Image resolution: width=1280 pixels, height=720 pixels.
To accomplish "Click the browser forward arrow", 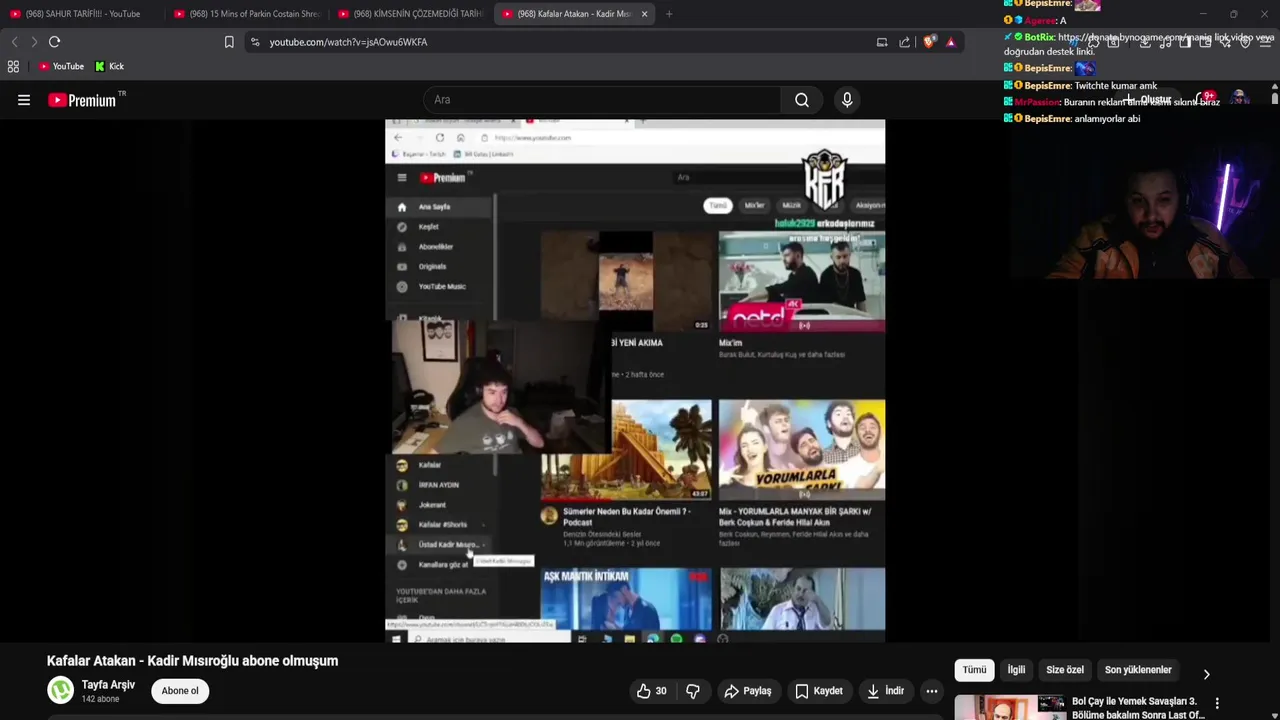I will [x=34, y=42].
